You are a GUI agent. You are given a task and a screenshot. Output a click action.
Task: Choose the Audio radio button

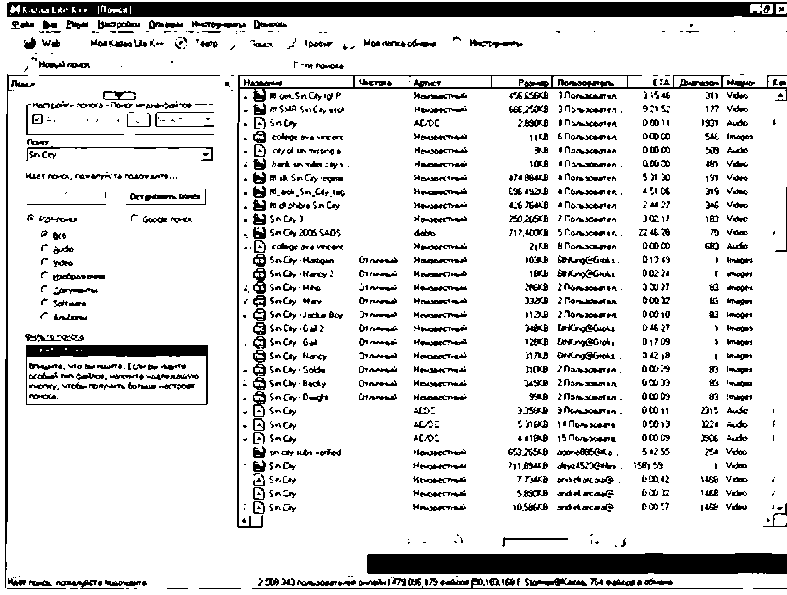[x=44, y=249]
